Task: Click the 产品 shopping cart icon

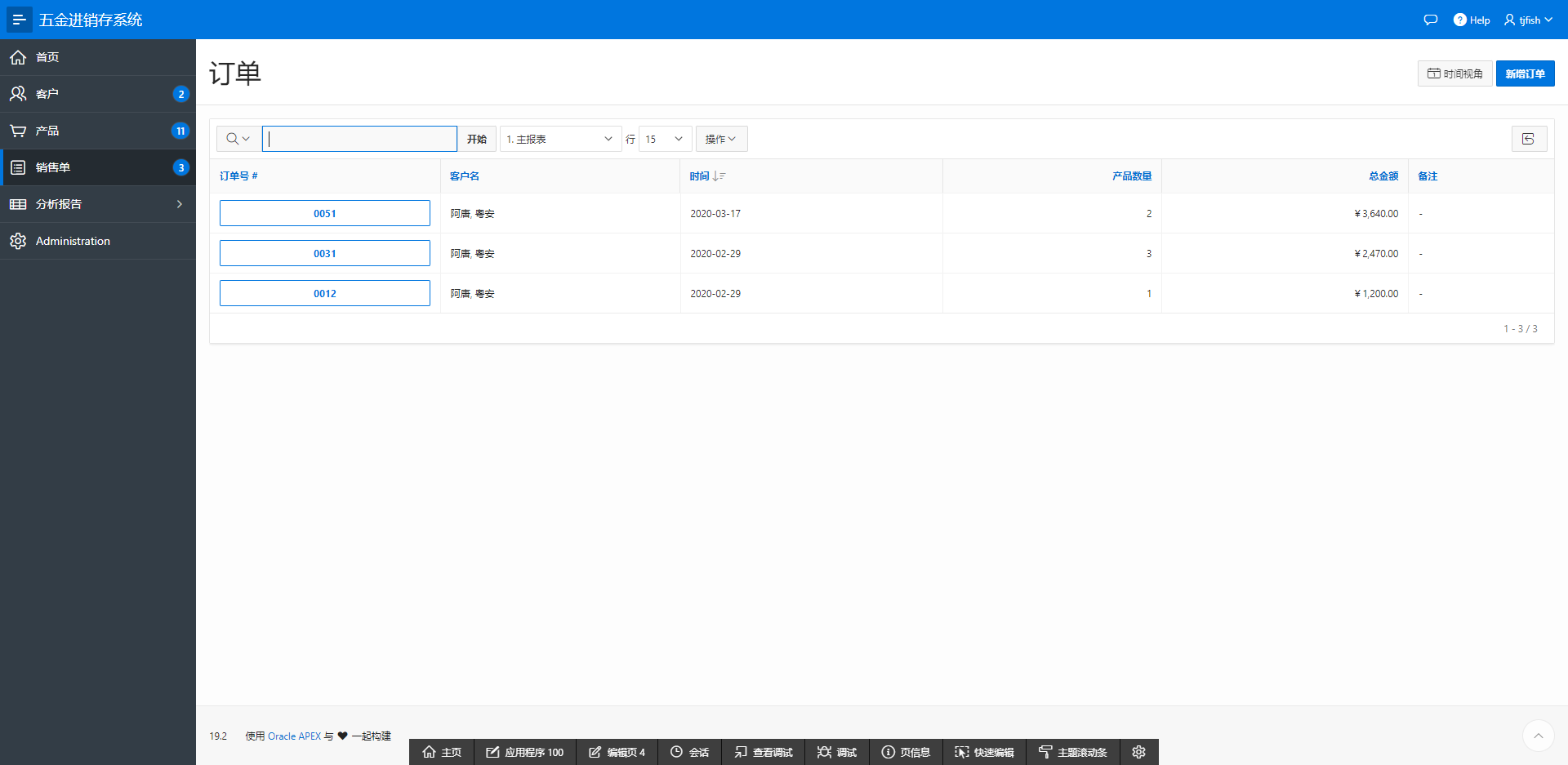Action: (18, 131)
